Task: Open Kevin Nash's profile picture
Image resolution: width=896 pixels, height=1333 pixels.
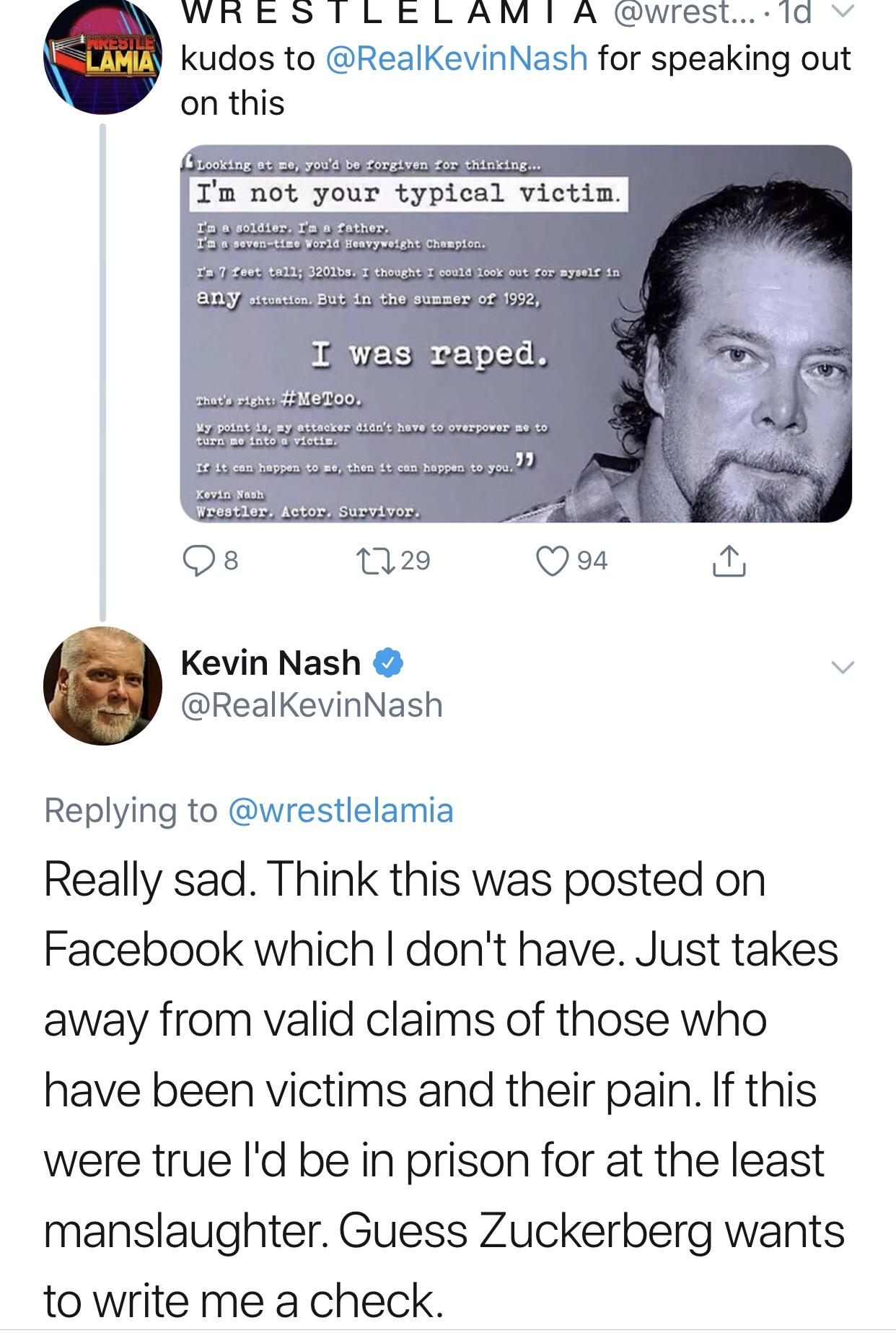Action: [x=102, y=686]
